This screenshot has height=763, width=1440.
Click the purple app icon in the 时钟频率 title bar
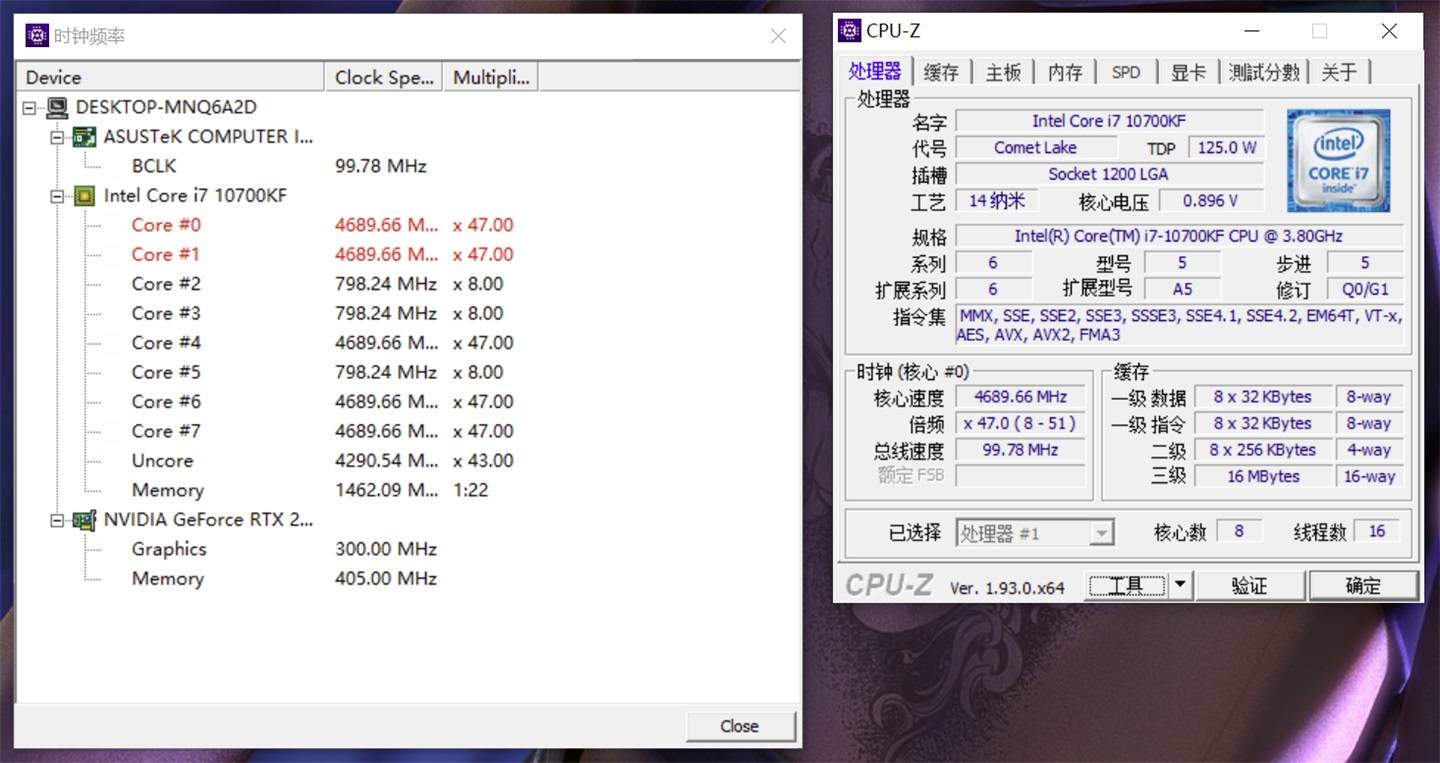click(37, 37)
